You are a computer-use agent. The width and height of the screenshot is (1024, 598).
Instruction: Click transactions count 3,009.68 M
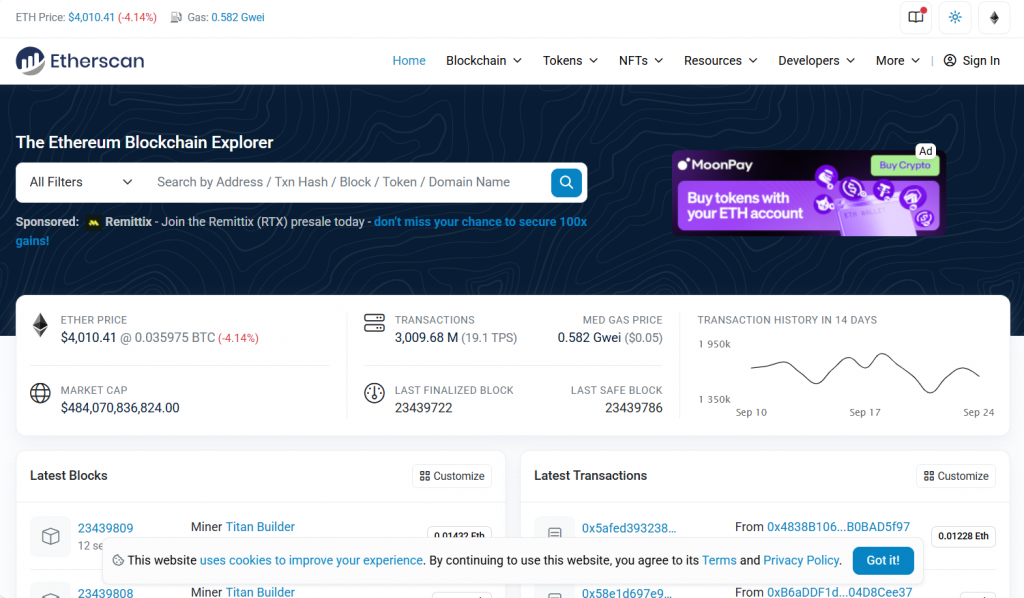pos(426,338)
